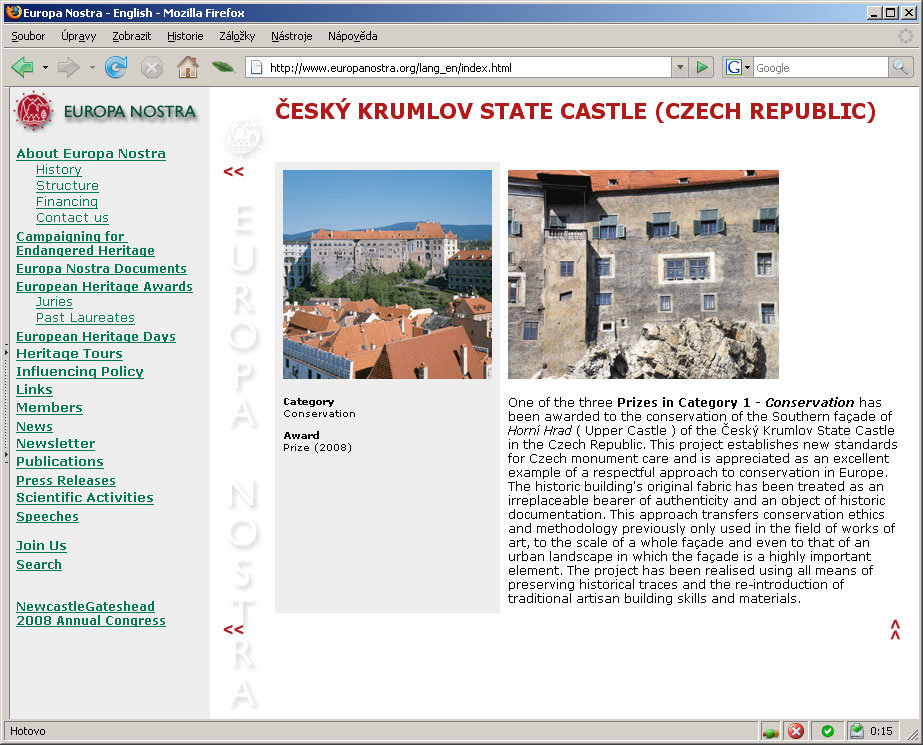Open the Nástroje menu

[291, 36]
